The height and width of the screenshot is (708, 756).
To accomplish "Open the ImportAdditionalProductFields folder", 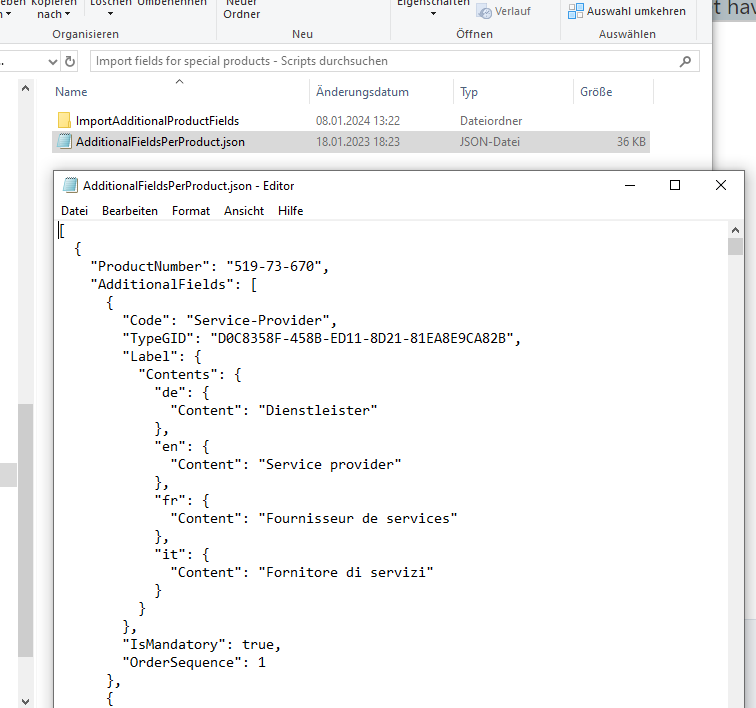I will point(157,121).
